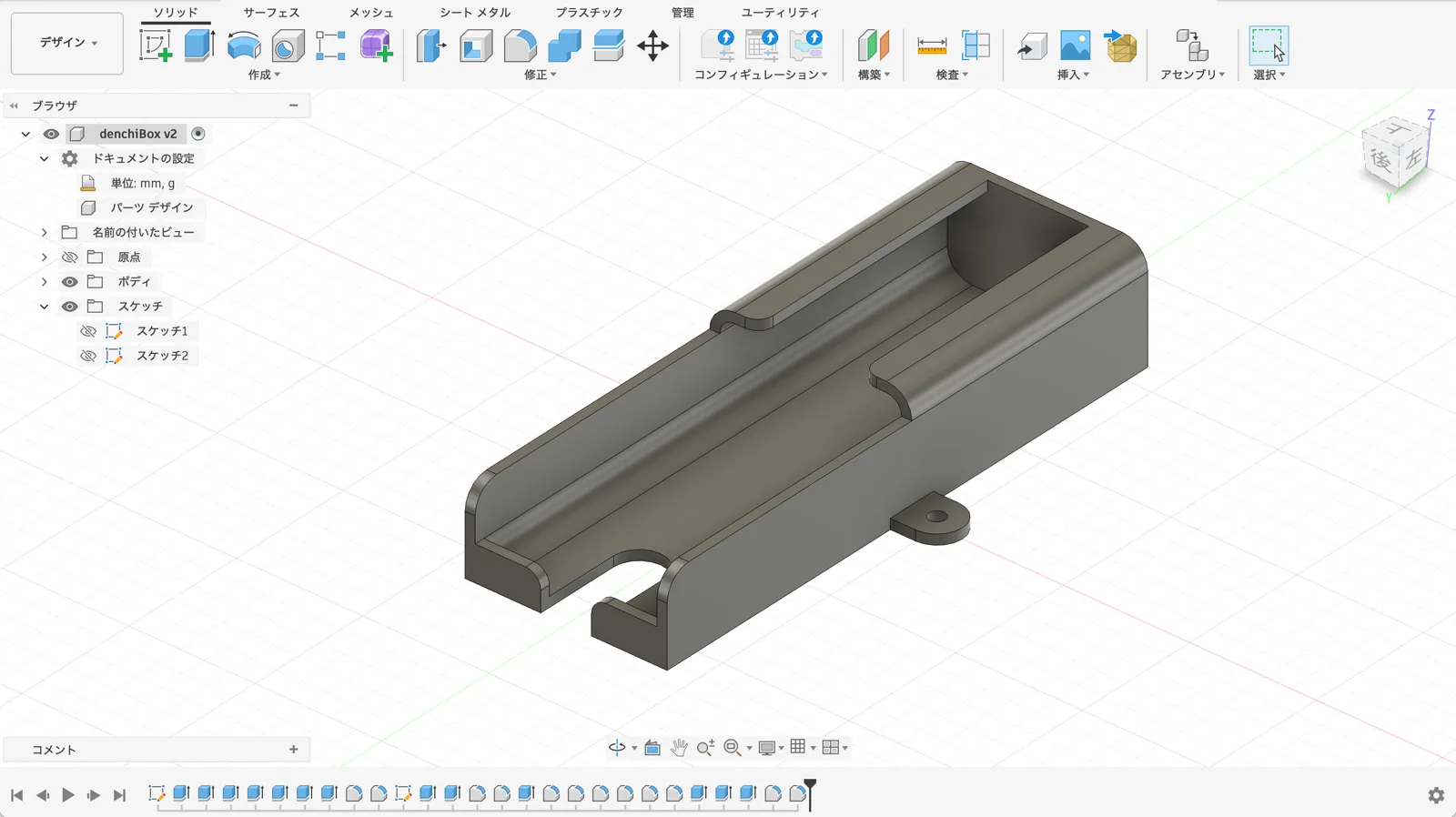The height and width of the screenshot is (817, 1456).
Task: Show the 原点 folder
Action: pyautogui.click(x=69, y=257)
